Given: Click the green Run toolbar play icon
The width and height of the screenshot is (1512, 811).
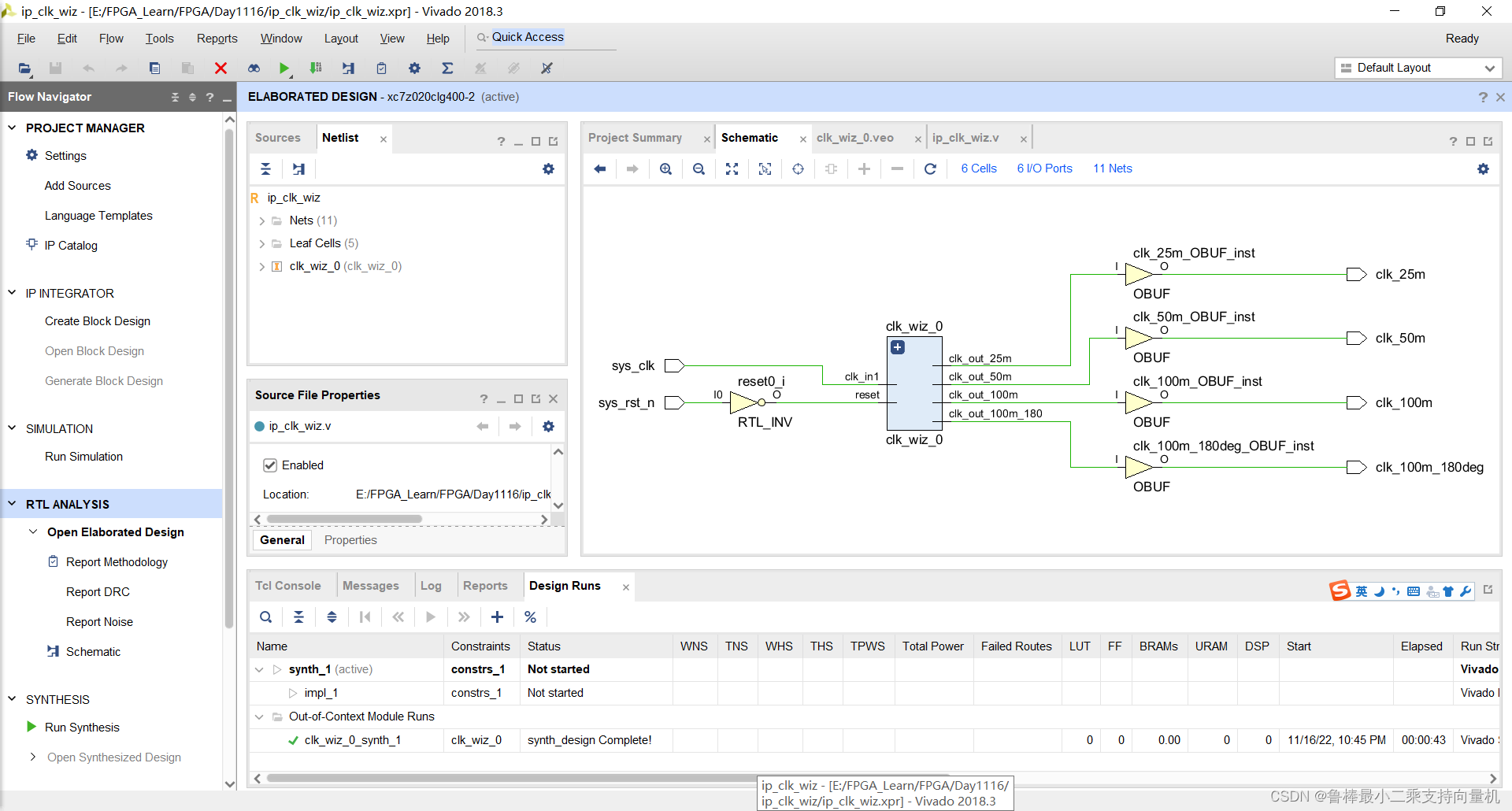Looking at the screenshot, I should [284, 69].
